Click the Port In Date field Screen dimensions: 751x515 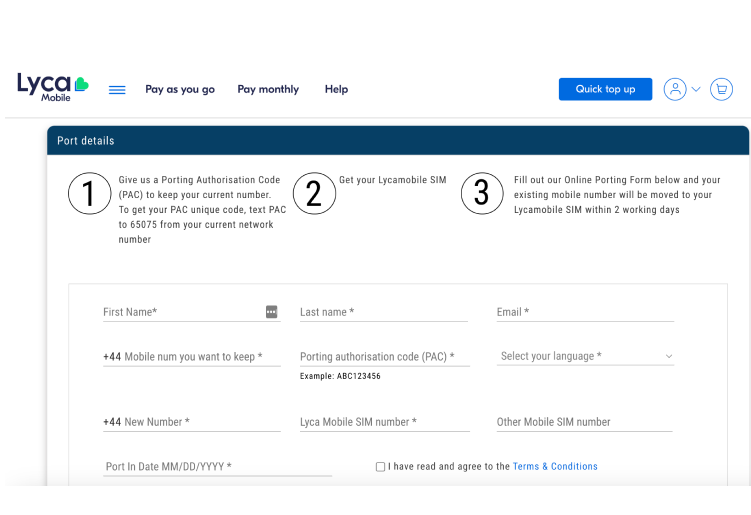217,467
